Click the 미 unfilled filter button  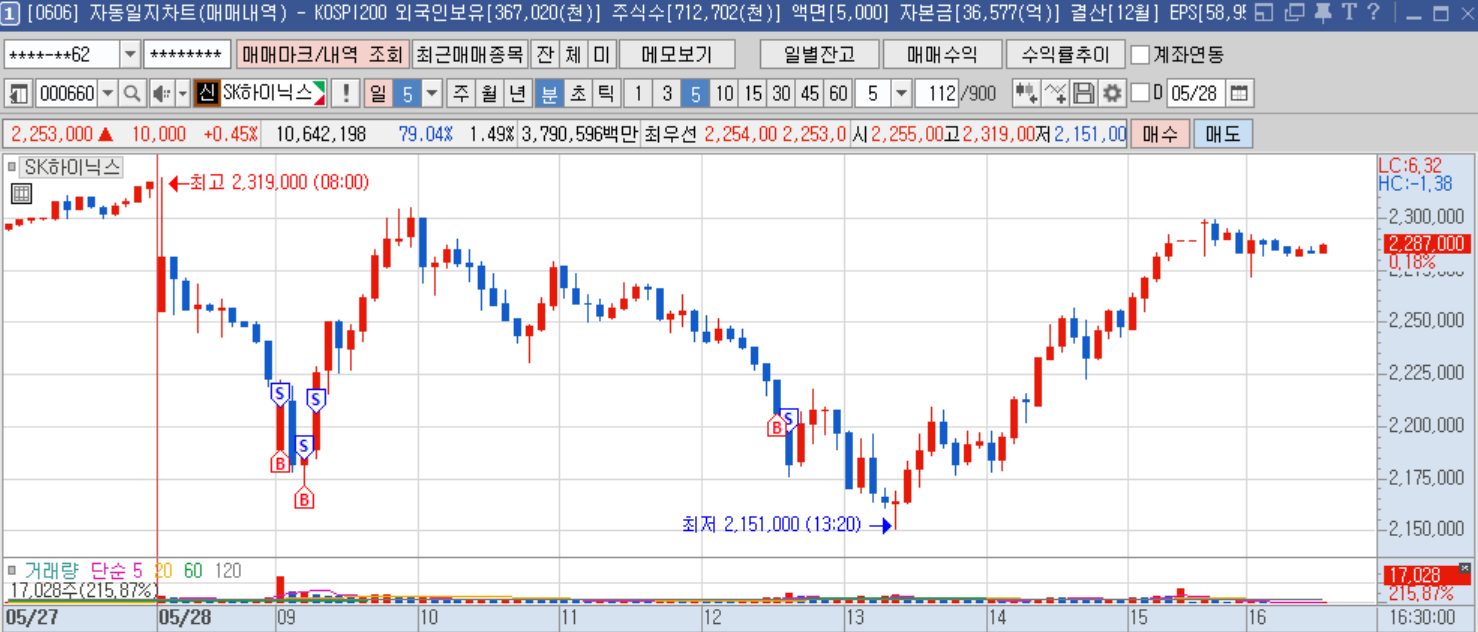point(601,54)
